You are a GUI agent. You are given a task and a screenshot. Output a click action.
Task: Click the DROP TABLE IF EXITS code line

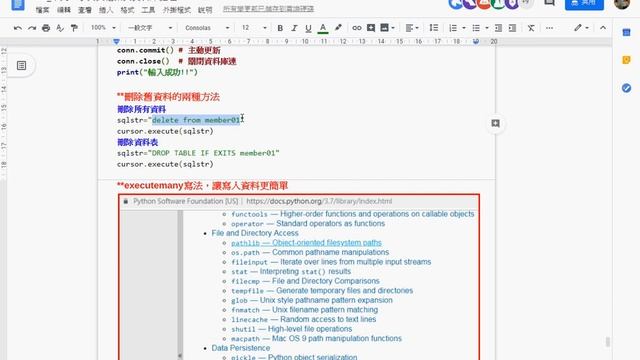point(198,153)
